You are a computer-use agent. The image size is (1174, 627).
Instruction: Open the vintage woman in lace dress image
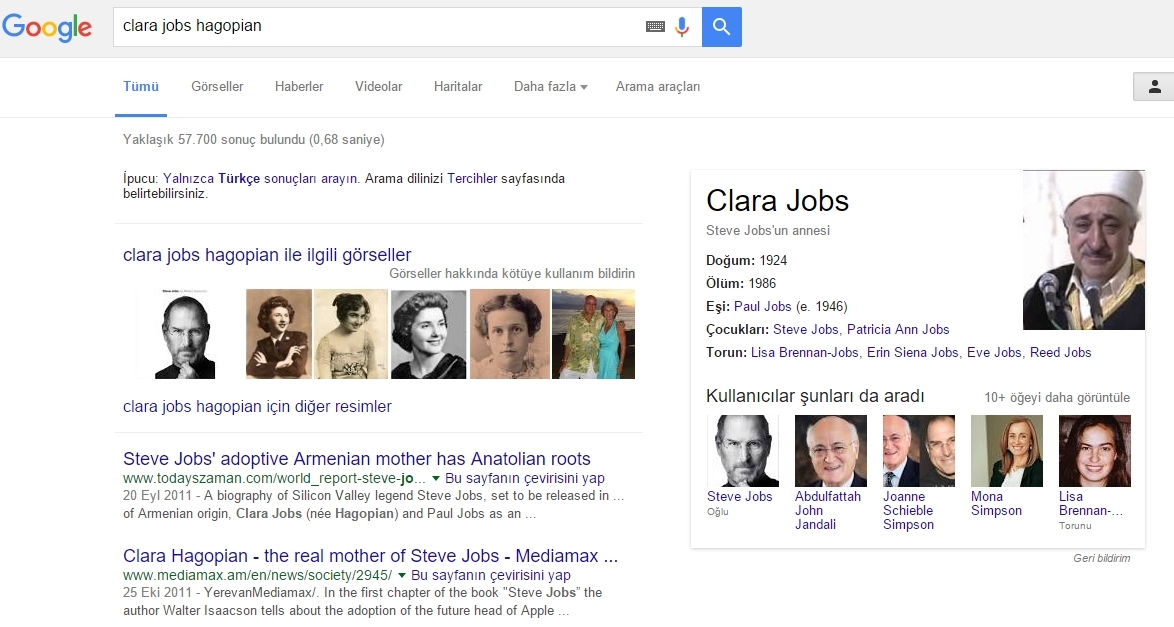350,333
